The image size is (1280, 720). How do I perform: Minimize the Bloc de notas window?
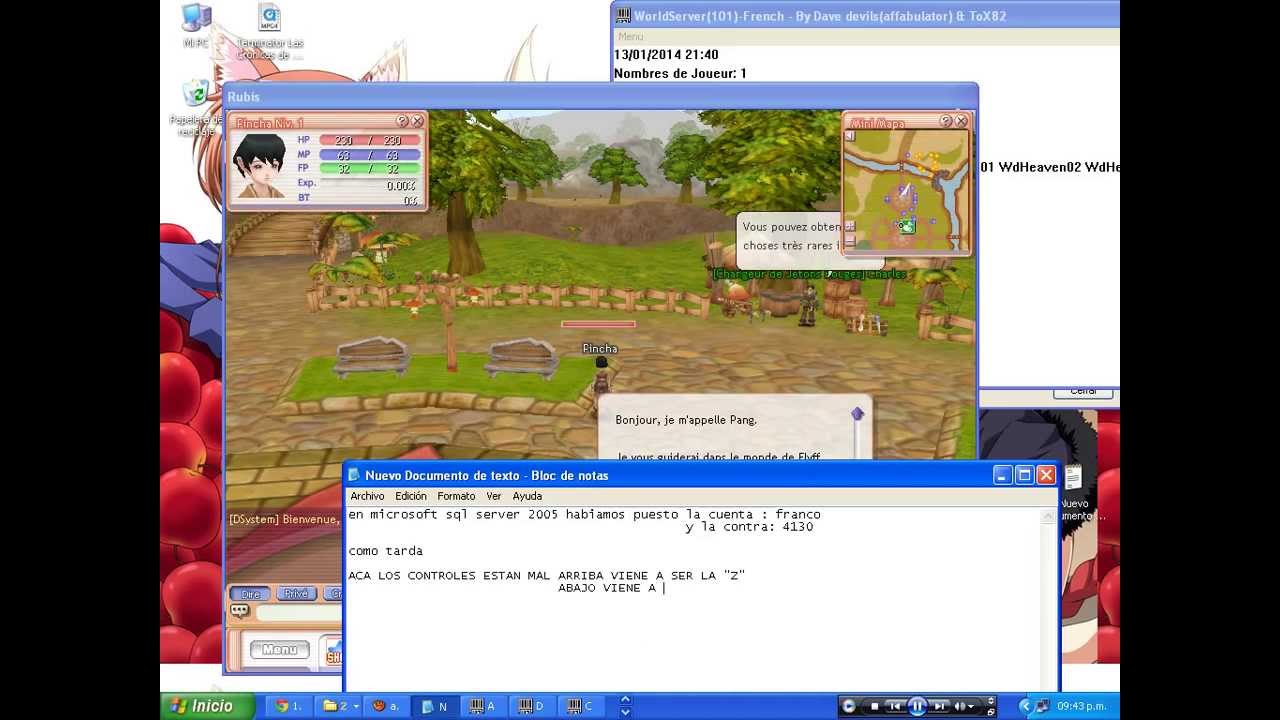[1003, 476]
